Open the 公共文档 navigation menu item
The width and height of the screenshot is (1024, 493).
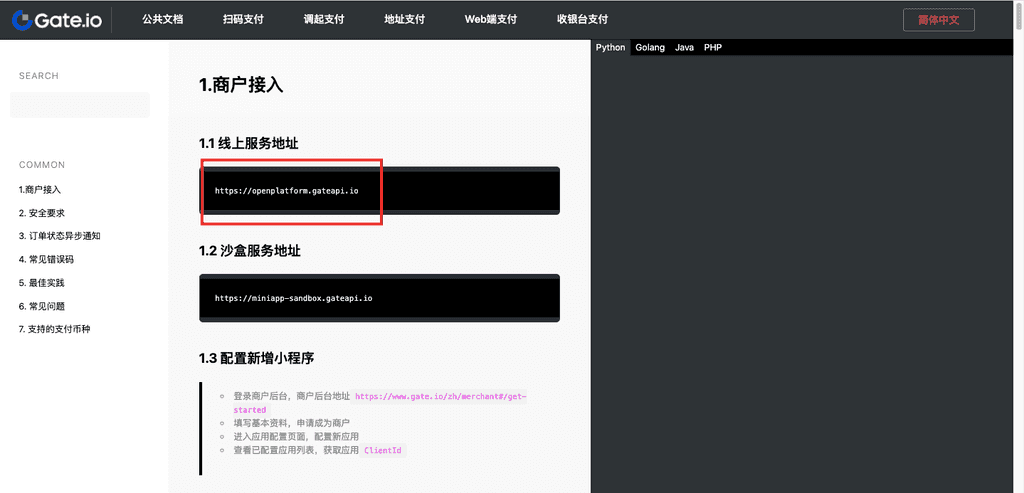tap(164, 19)
